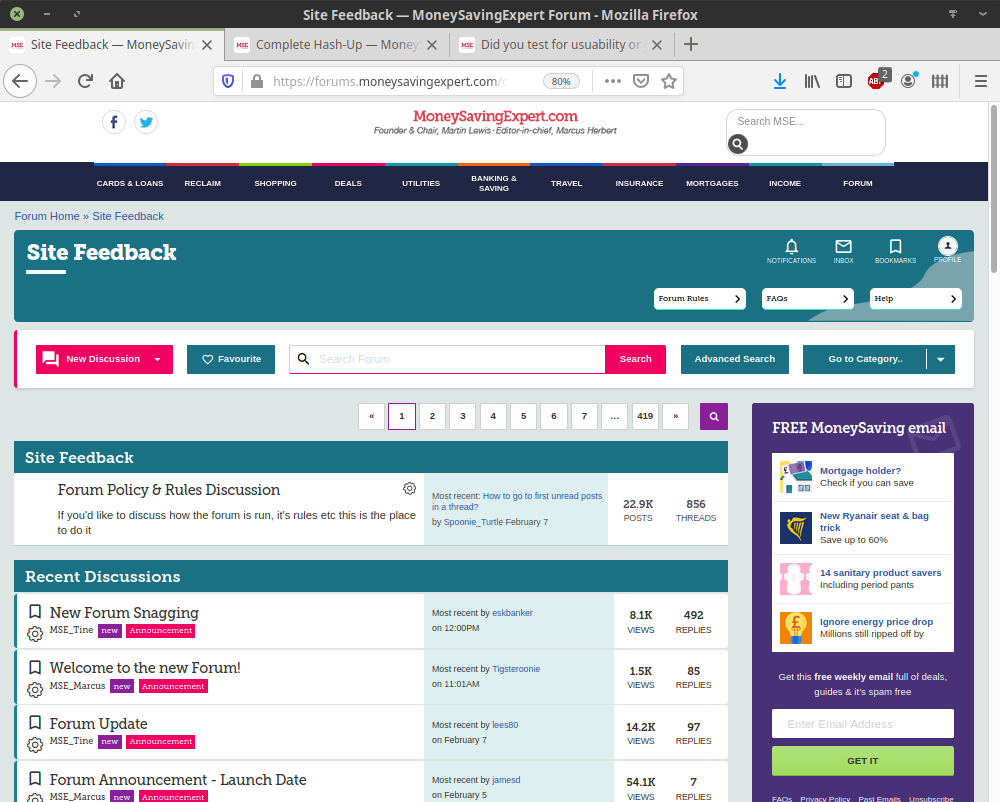1000x802 pixels.
Task: Open the Utilities navigation menu
Action: click(x=421, y=184)
